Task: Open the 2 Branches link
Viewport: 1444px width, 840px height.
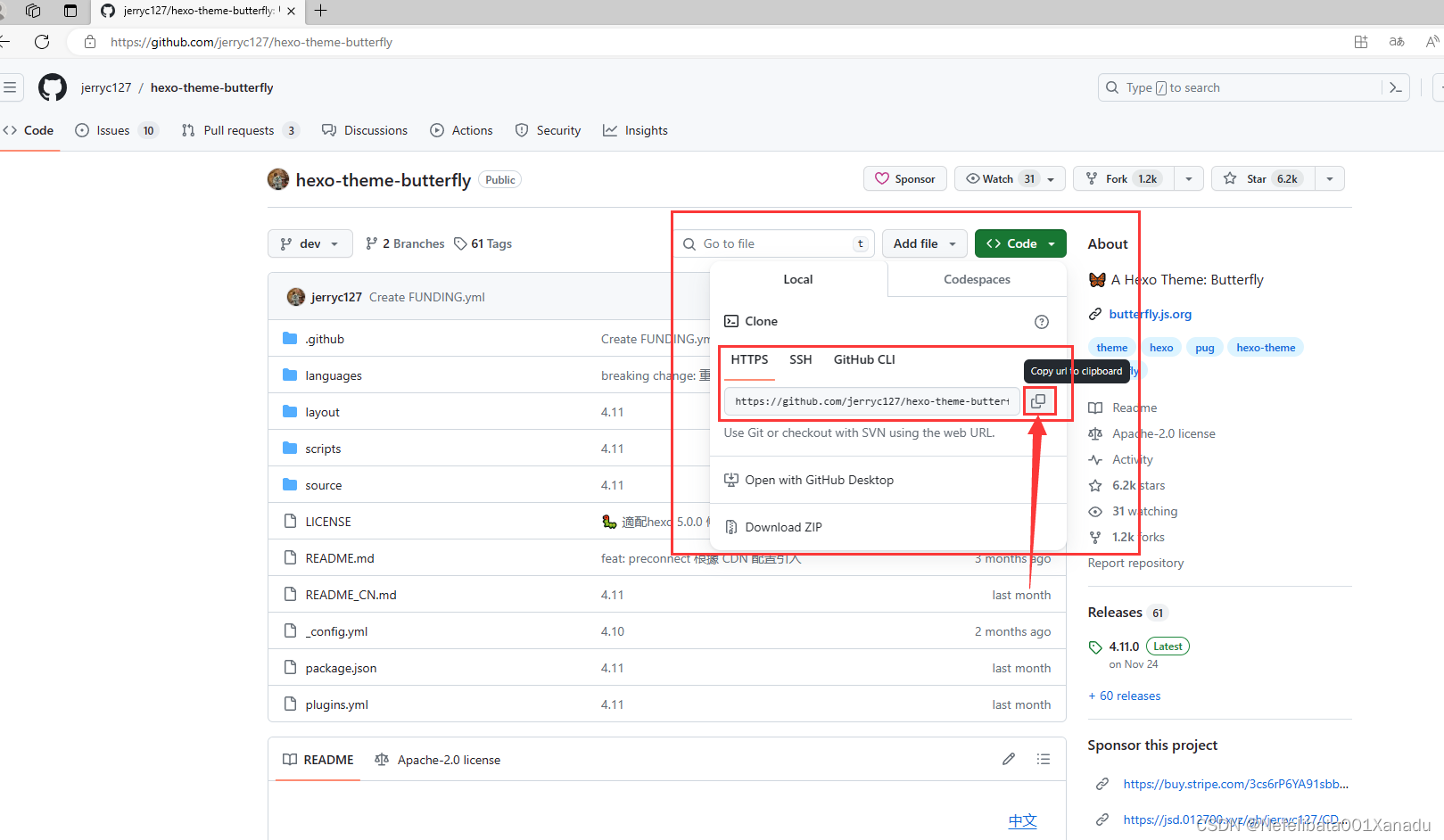Action: (405, 243)
